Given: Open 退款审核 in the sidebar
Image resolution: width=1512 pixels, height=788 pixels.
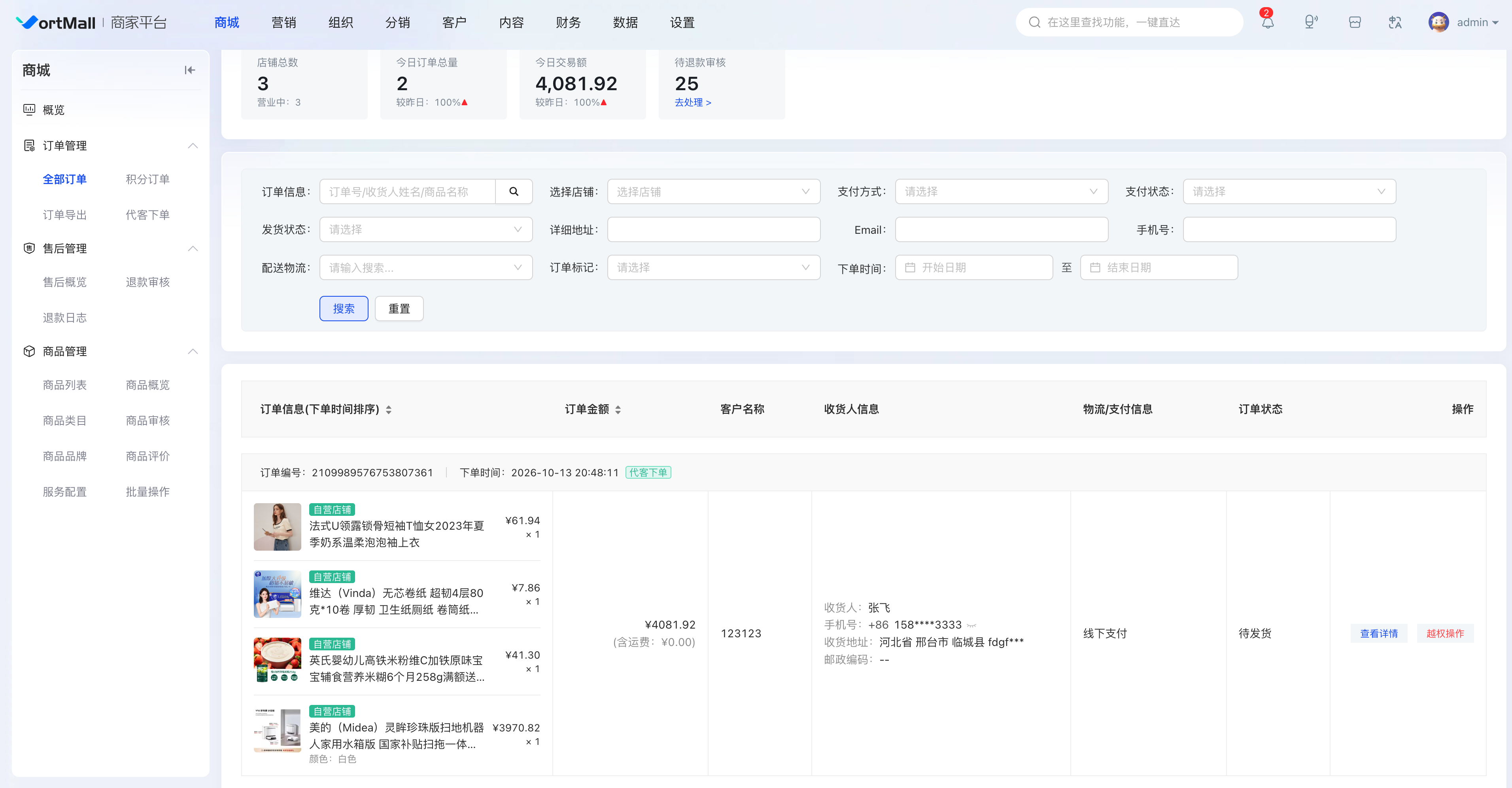Looking at the screenshot, I should 147,282.
